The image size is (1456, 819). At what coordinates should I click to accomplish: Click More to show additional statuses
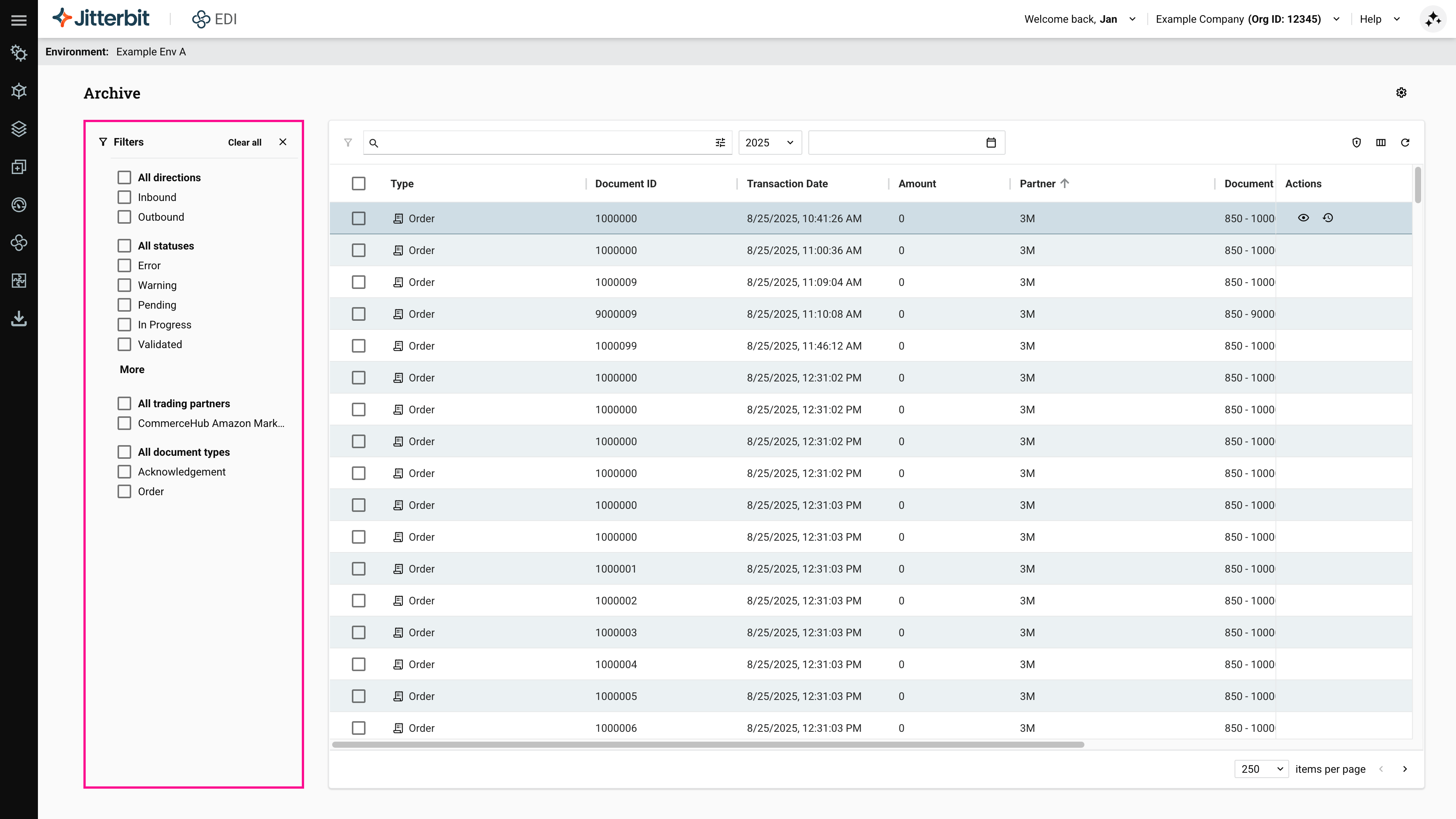click(x=132, y=370)
